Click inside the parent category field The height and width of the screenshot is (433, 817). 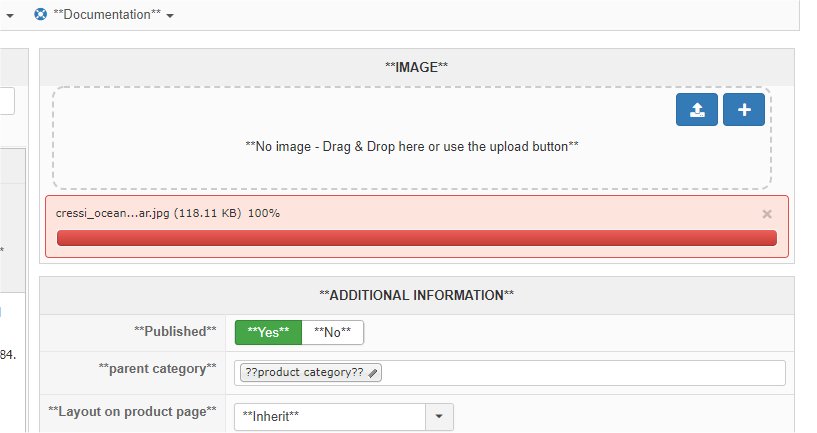pos(580,373)
